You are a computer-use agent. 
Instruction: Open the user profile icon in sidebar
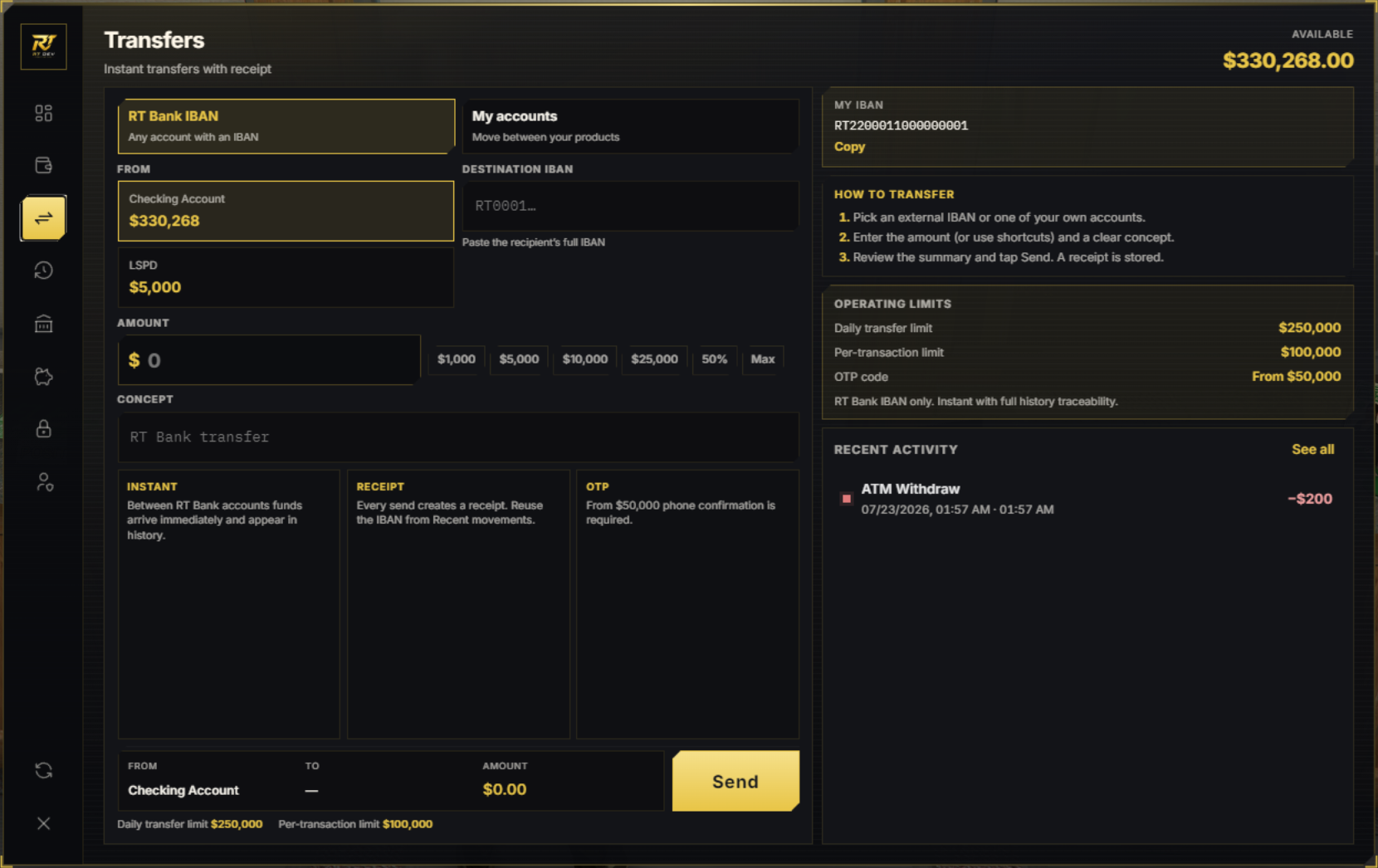[x=44, y=482]
